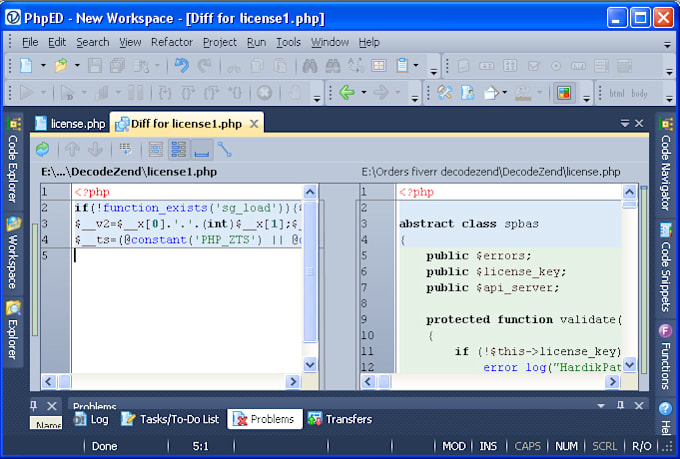Toggle INS insert mode in status bar

(488, 446)
